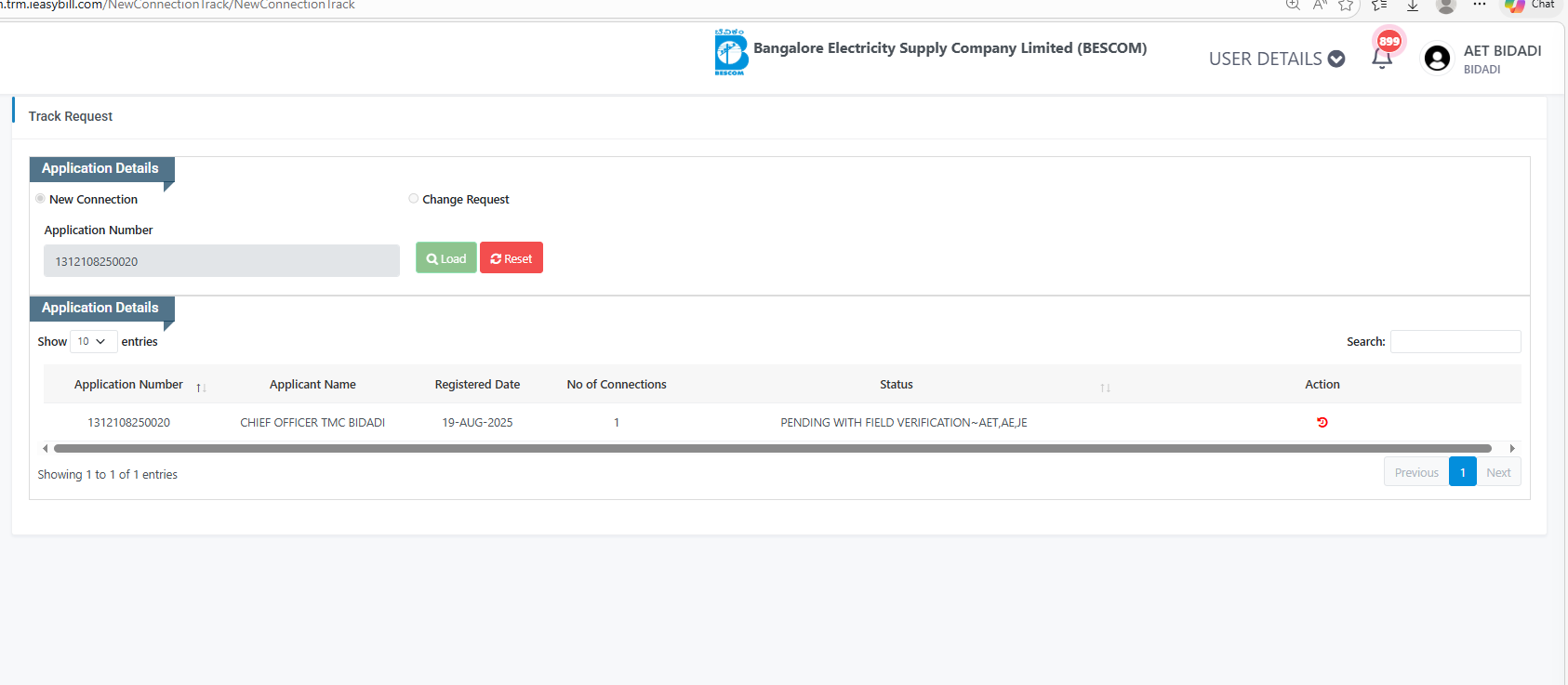
Task: Open browser settings and more menu
Action: [1480, 5]
